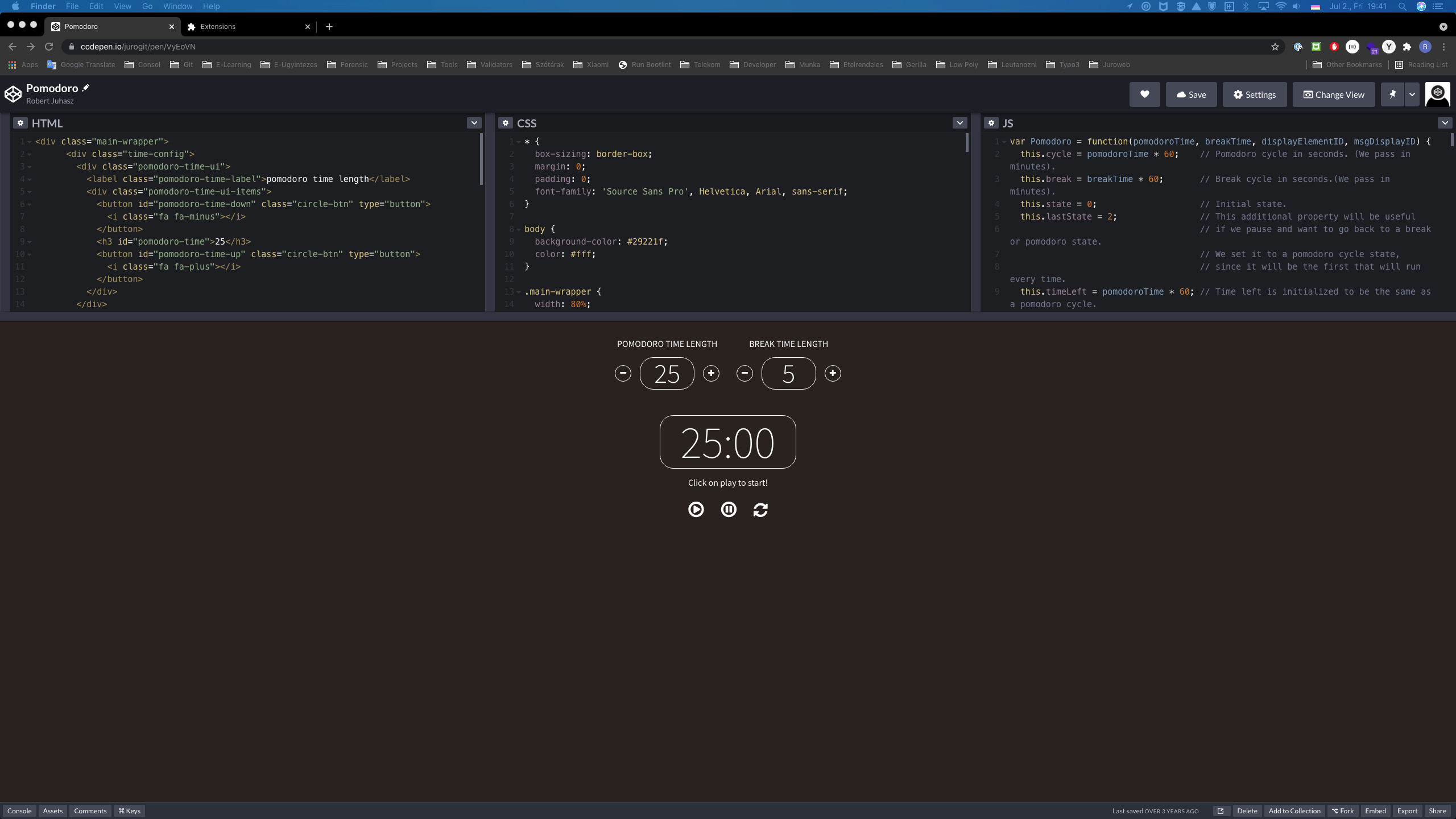This screenshot has height=819, width=1456.
Task: Reload the page
Action: (x=49, y=47)
